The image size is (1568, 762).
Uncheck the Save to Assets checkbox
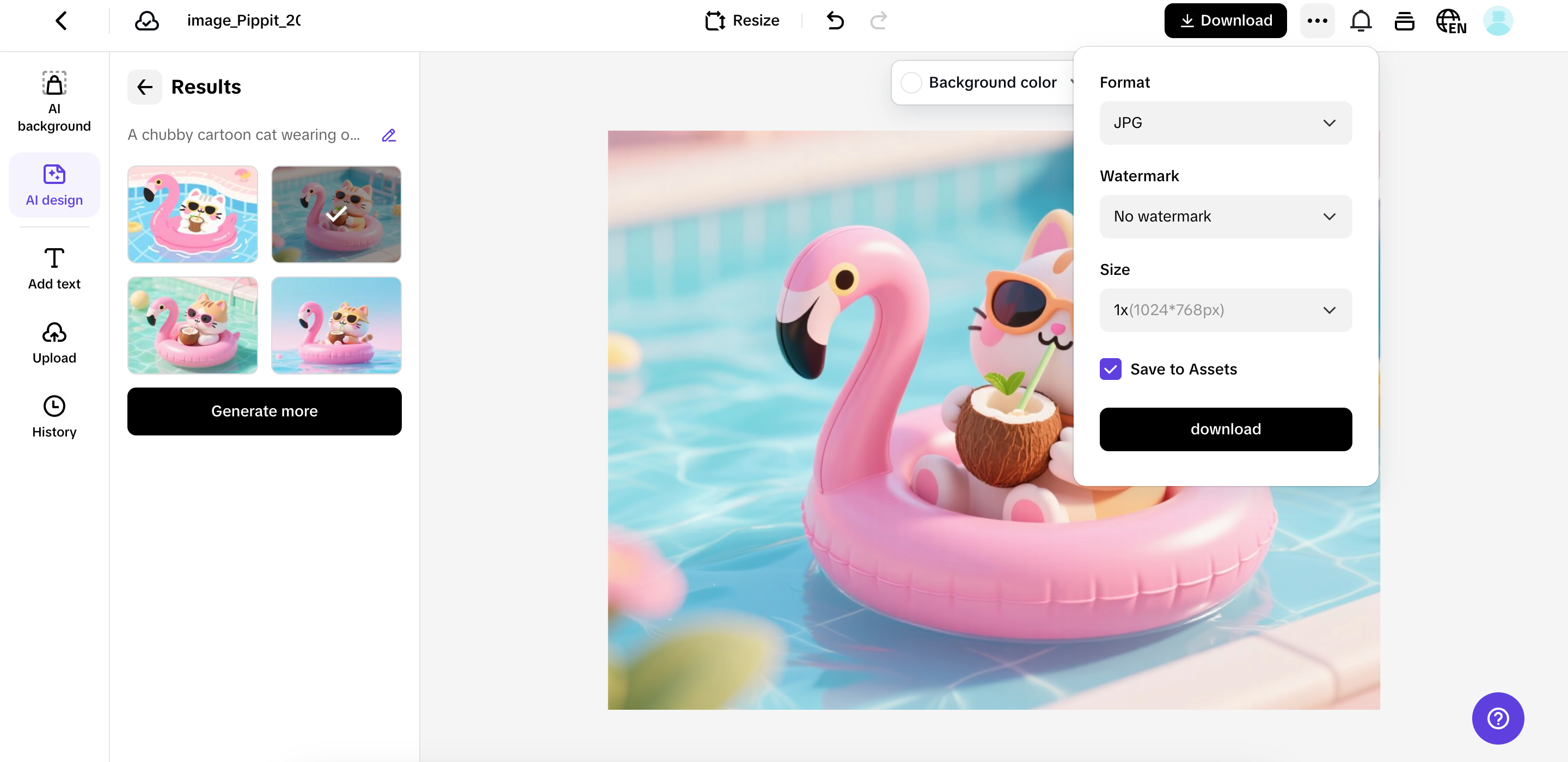pos(1110,370)
